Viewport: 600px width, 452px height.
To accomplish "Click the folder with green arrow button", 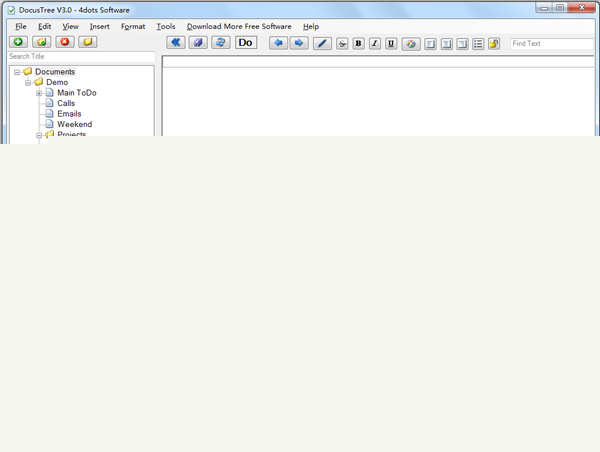I will 42,42.
